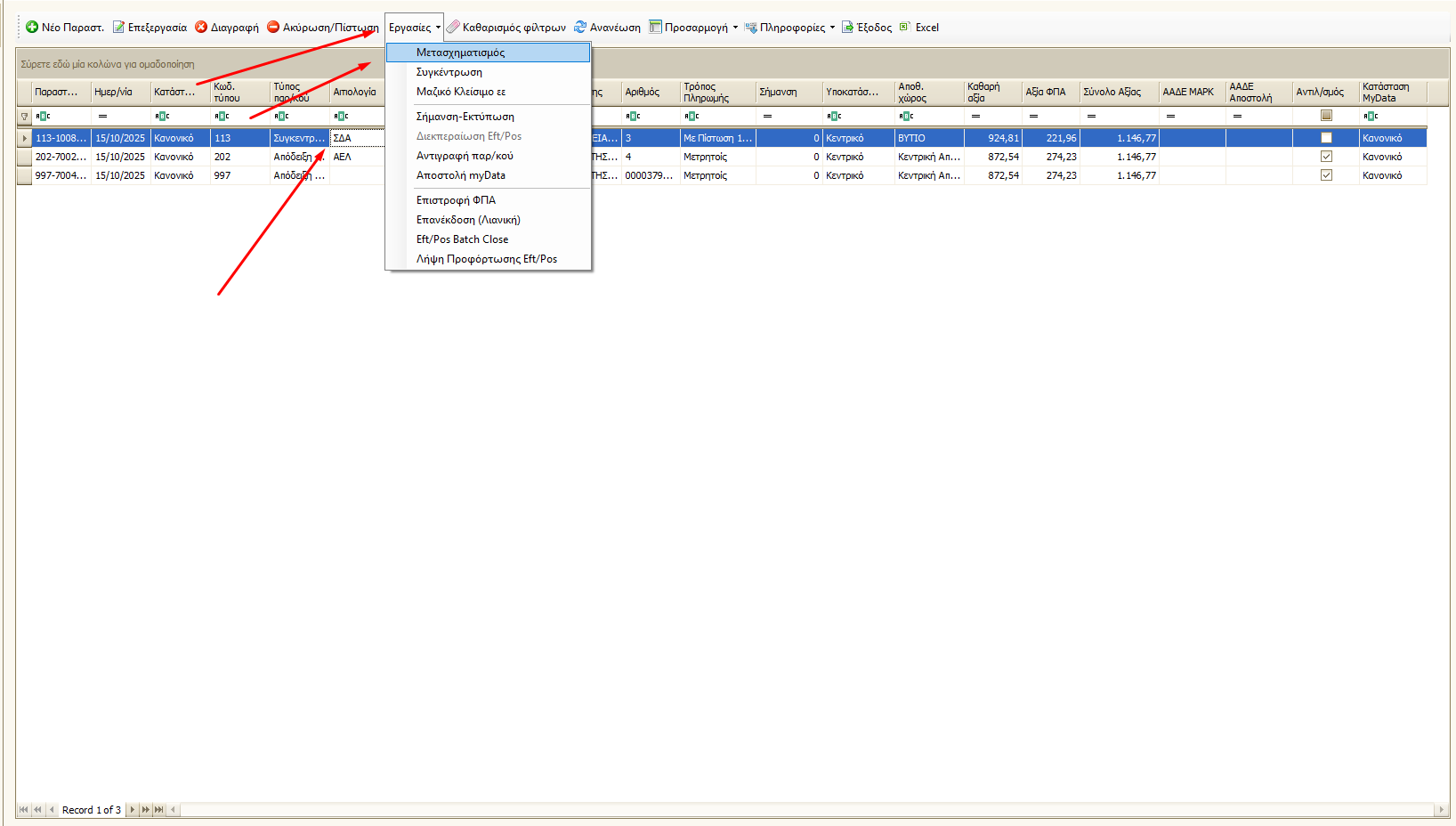Screen dimensions: 1456x826
Task: Export the grid using the Excel icon
Action: tap(905, 28)
